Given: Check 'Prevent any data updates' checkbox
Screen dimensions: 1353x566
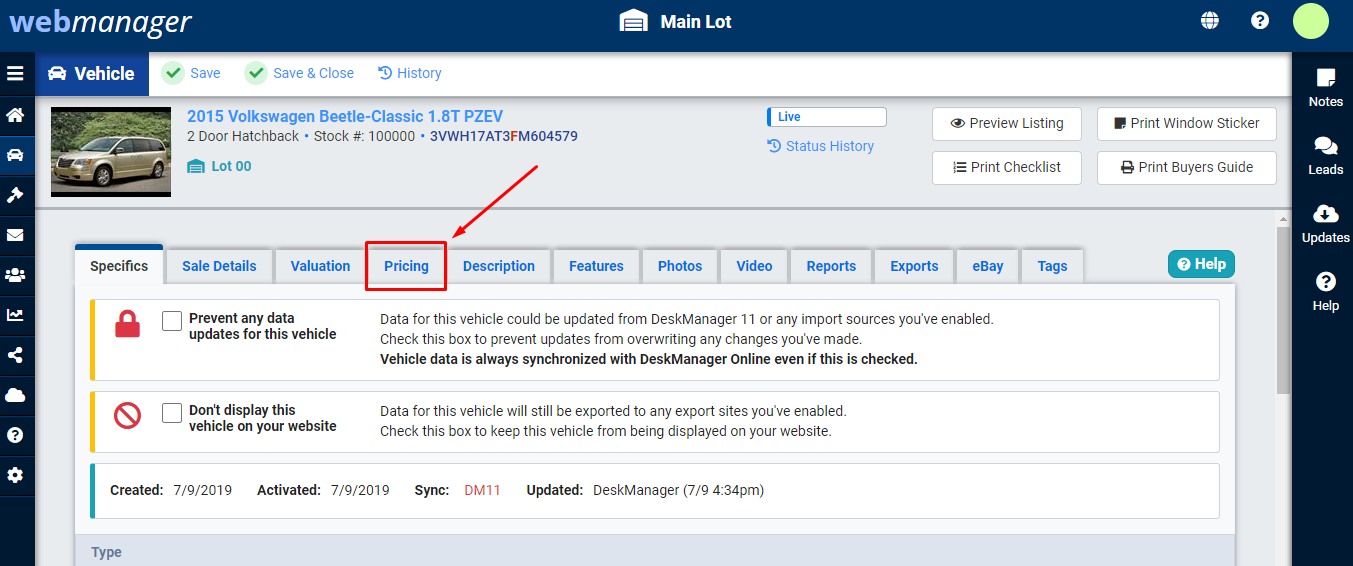Looking at the screenshot, I should (x=172, y=320).
